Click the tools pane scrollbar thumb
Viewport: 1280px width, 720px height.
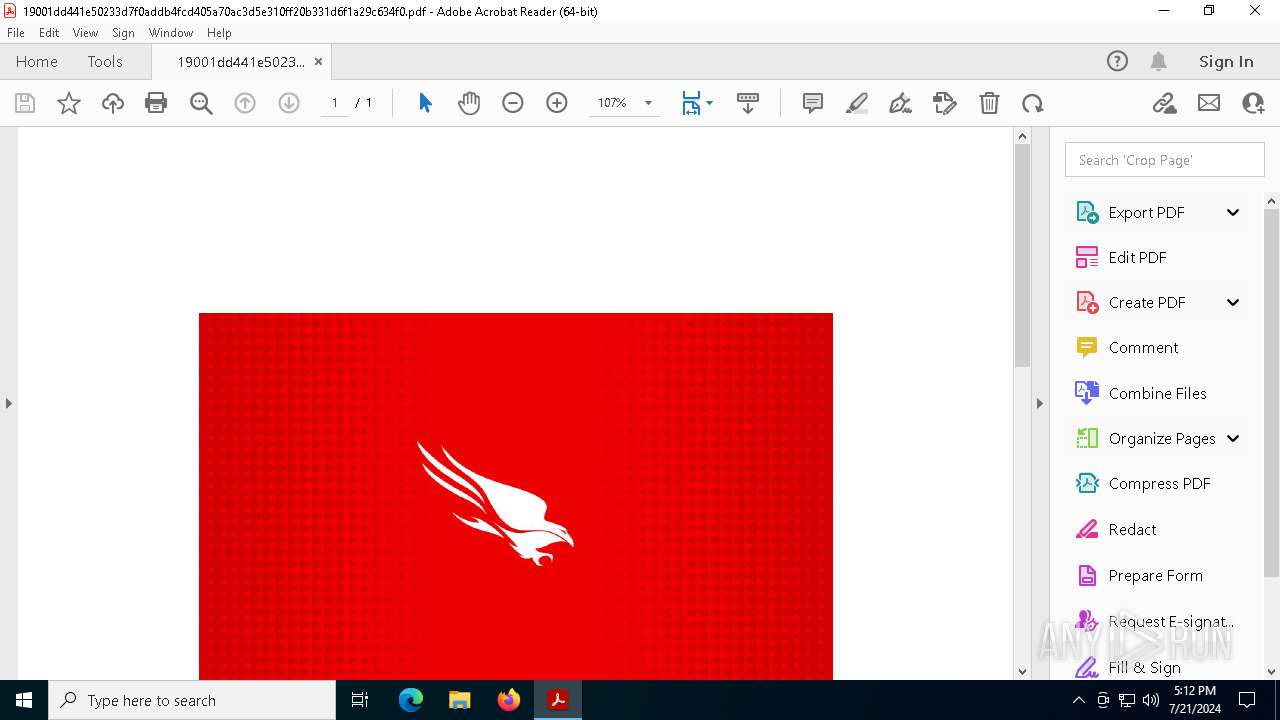coord(1272,392)
